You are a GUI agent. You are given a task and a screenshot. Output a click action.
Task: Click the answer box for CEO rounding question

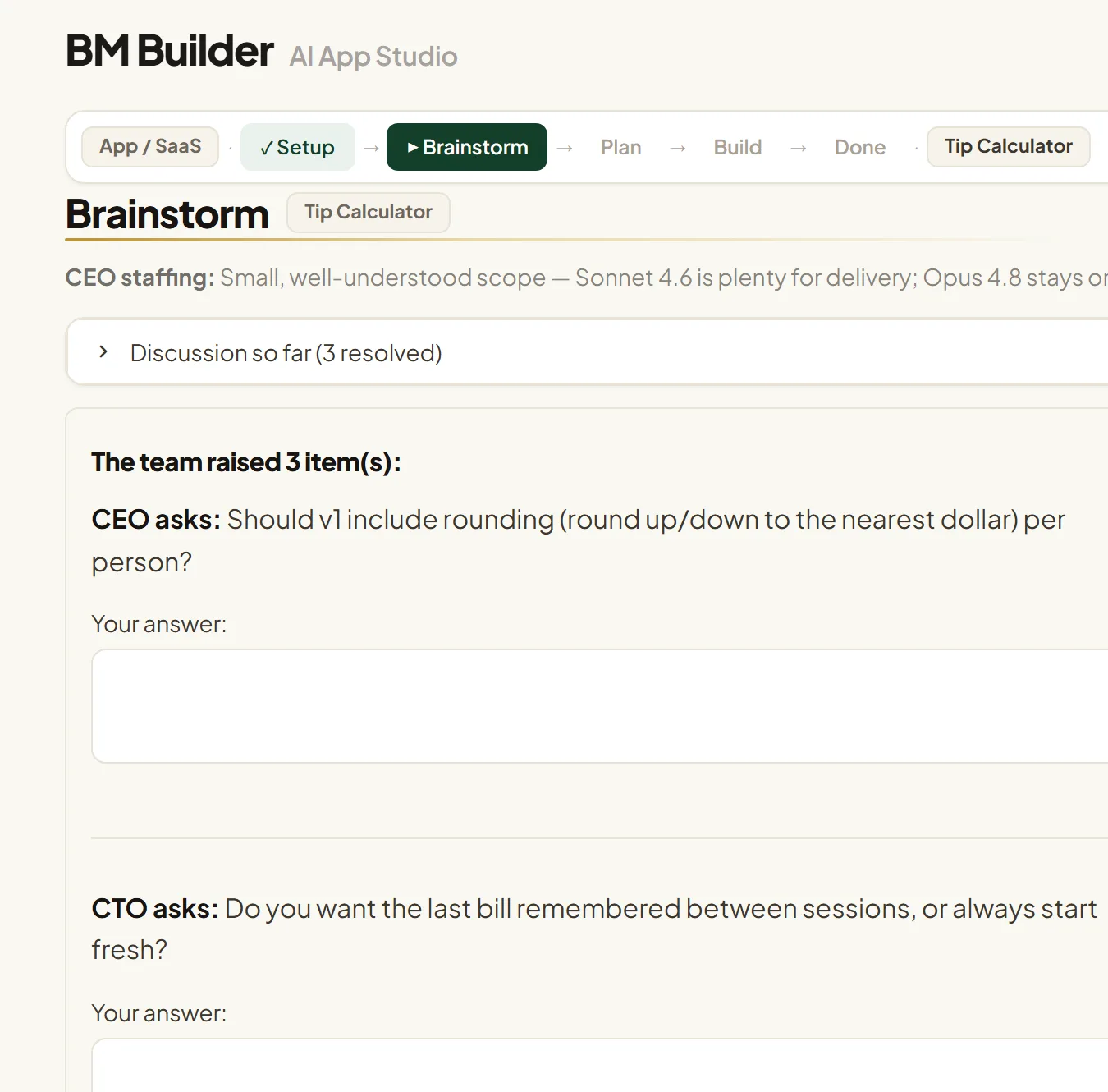[x=600, y=706]
